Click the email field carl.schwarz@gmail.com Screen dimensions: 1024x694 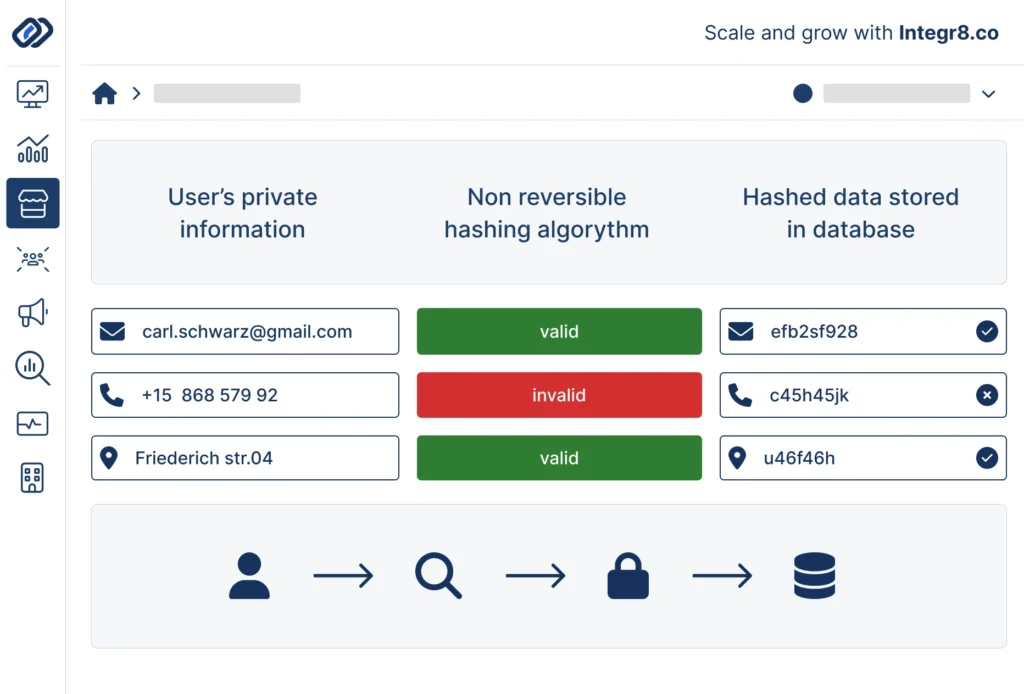pyautogui.click(x=245, y=332)
